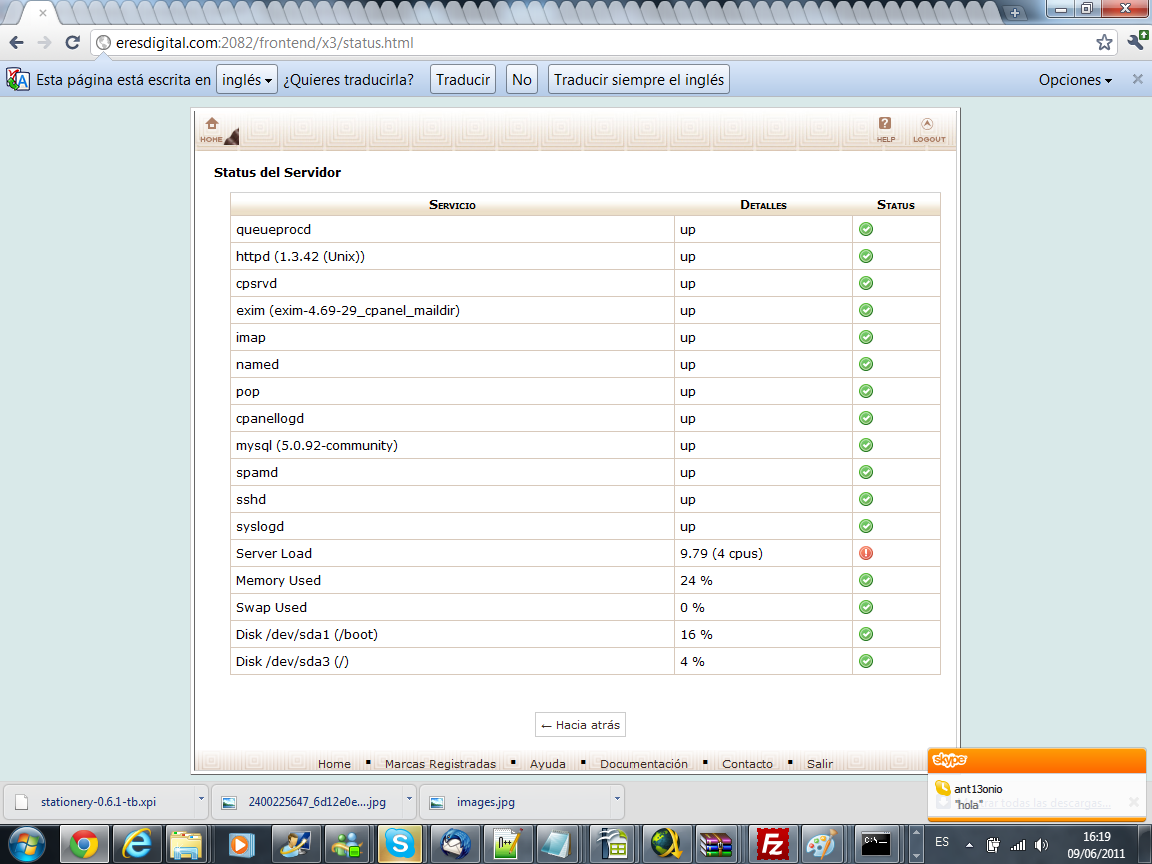Viewport: 1152px width, 864px height.
Task: Click the address bar URL field
Action: pos(600,43)
